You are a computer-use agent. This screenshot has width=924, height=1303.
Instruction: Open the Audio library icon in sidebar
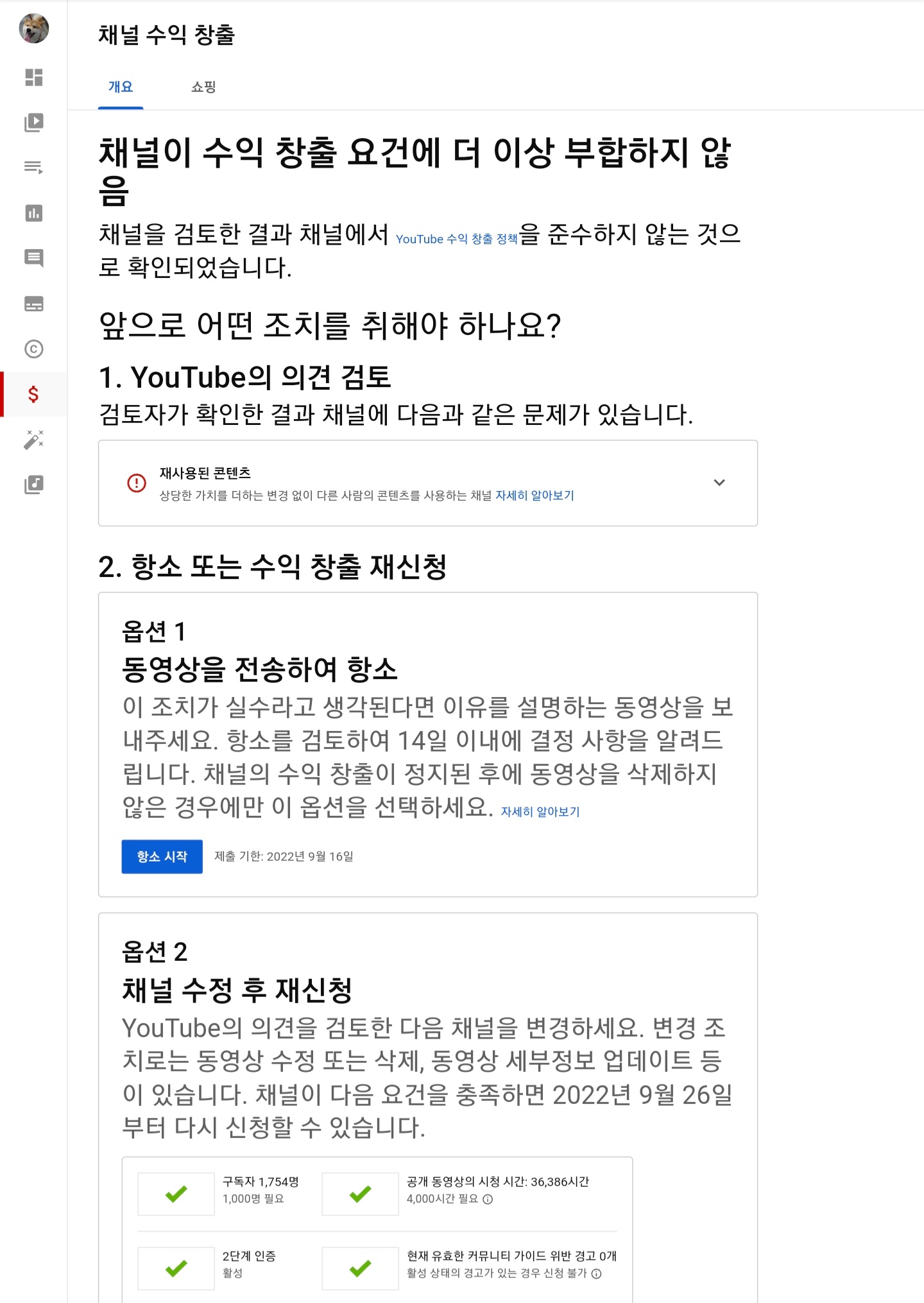34,485
